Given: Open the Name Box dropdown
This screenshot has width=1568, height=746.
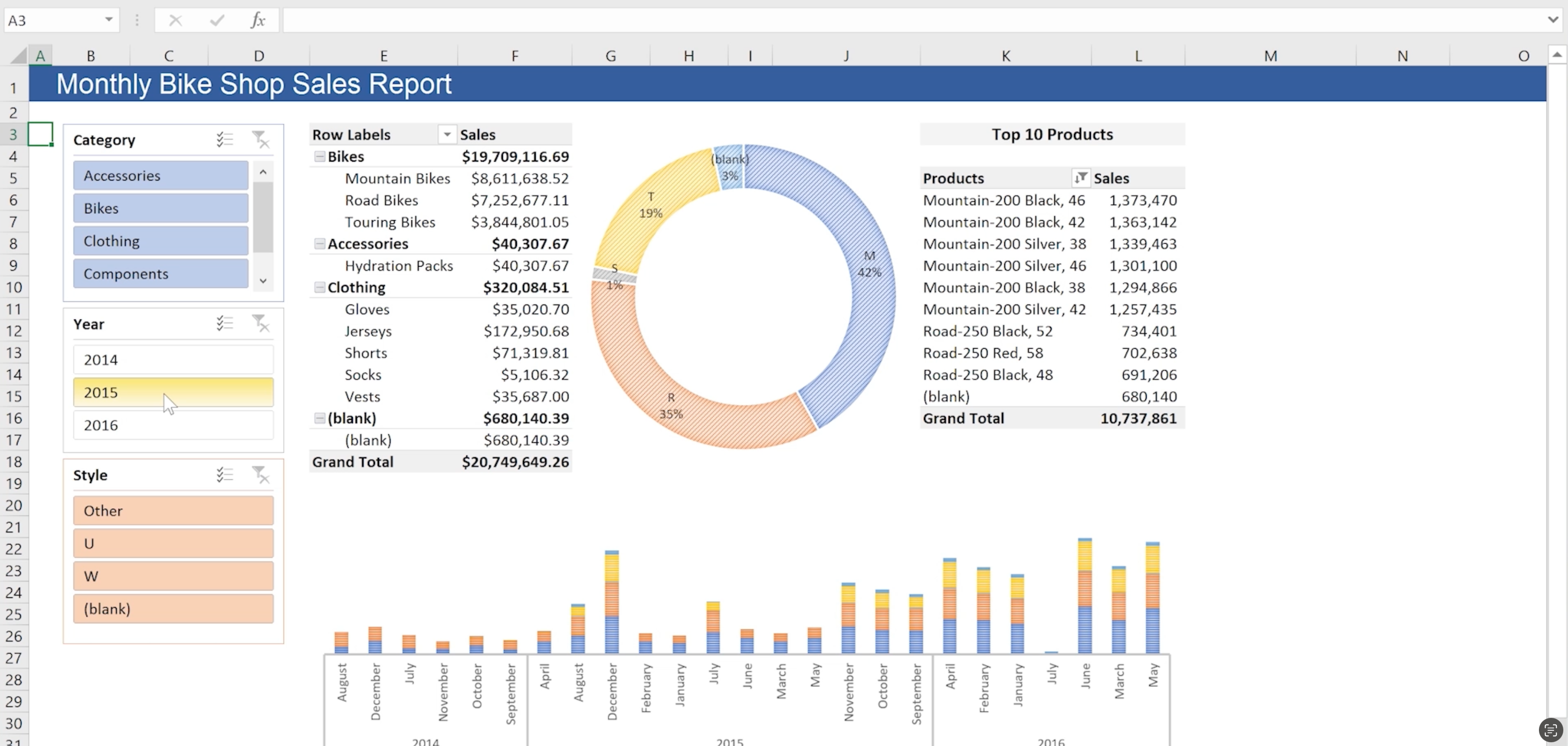Looking at the screenshot, I should 109,20.
